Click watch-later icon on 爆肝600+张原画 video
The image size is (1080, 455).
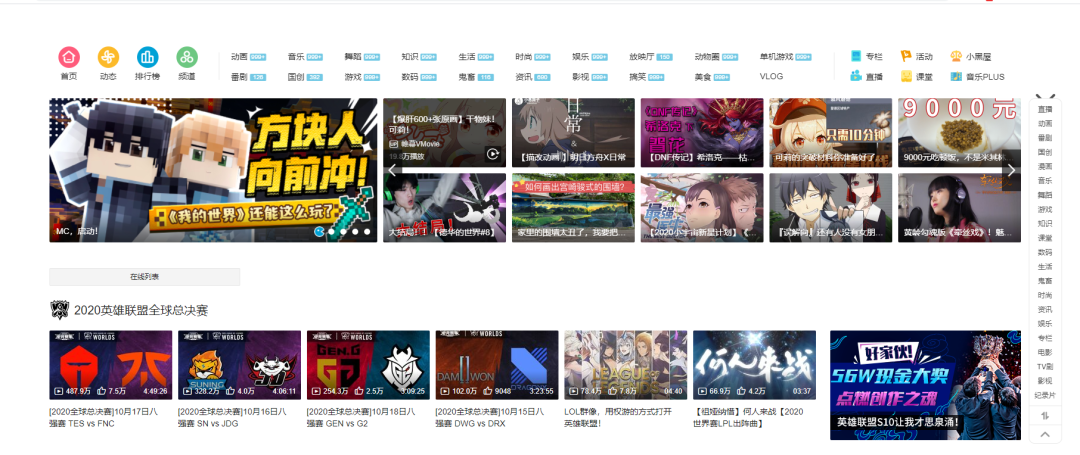(x=492, y=154)
